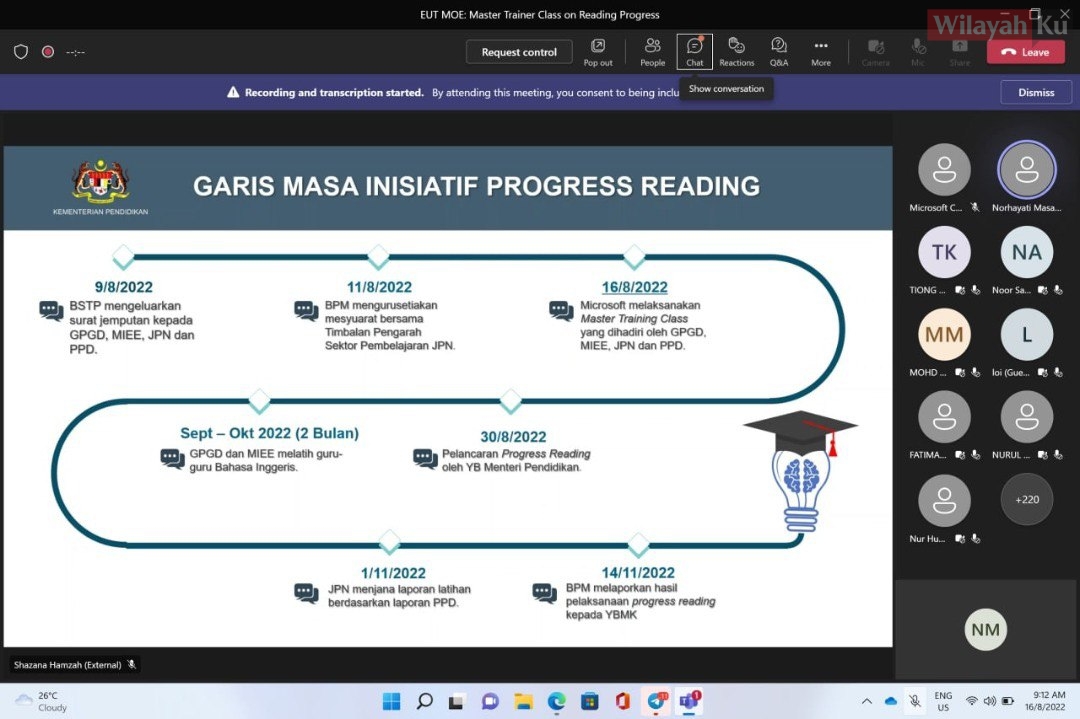Switch the ENG US input language
This screenshot has height=719, width=1080.
click(943, 701)
